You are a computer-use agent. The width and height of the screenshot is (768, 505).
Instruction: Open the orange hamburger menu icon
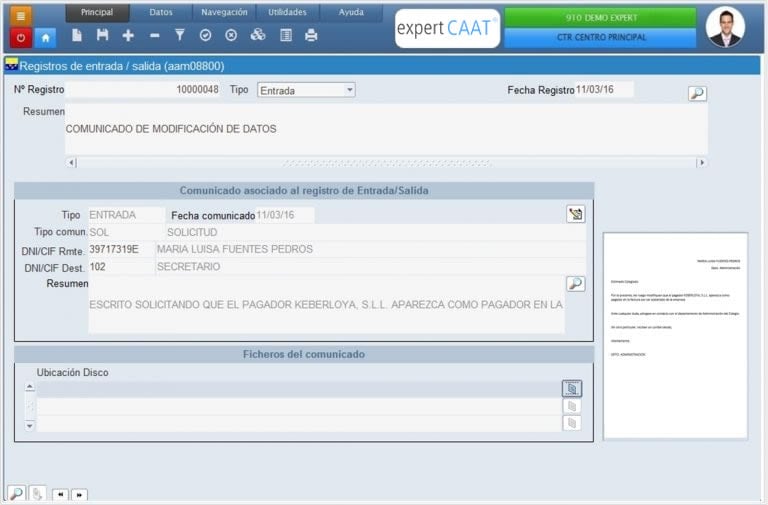[x=21, y=16]
